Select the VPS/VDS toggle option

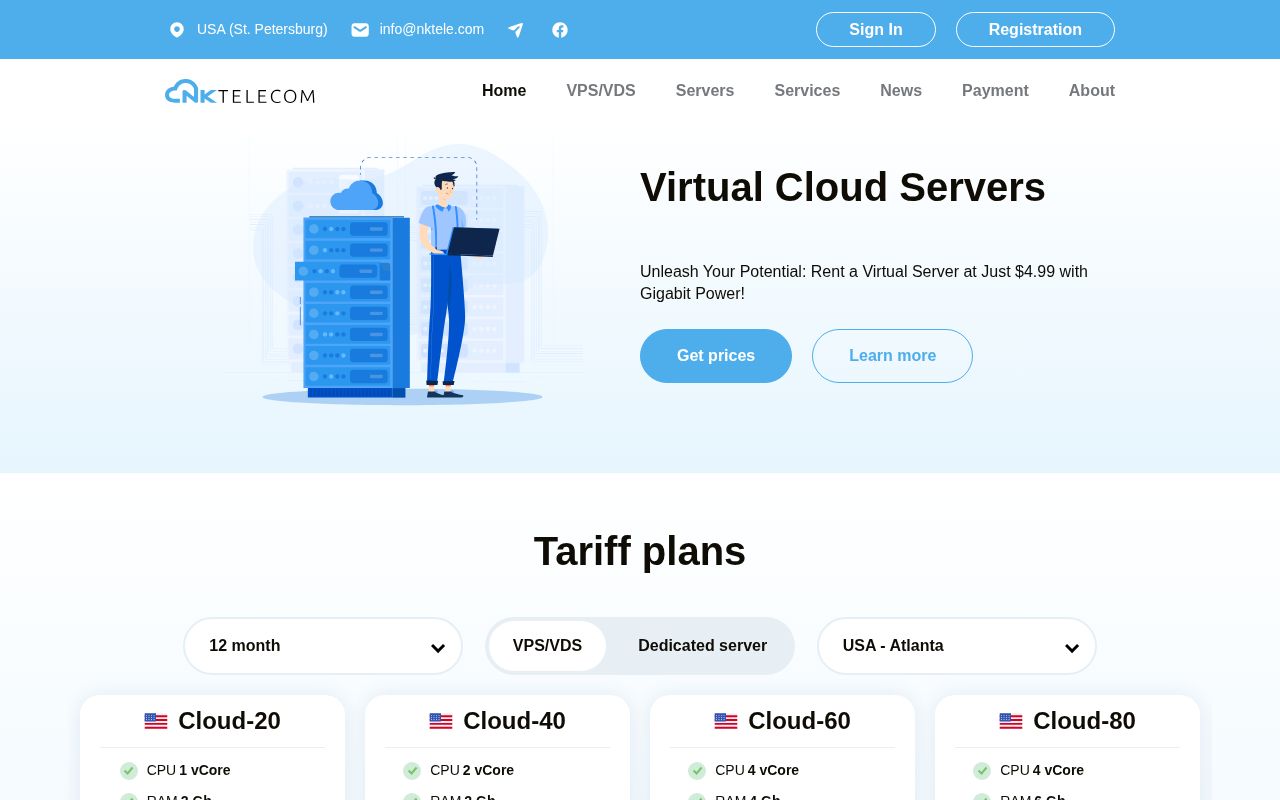547,646
